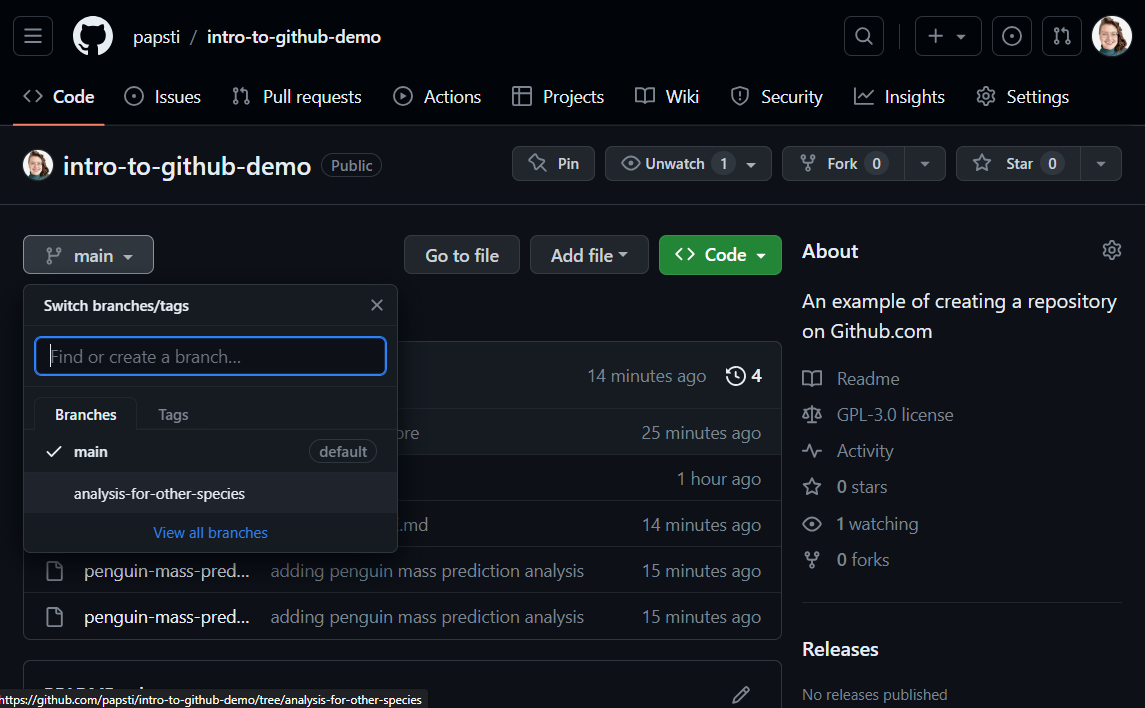Select the main branch in the list
Viewport: 1145px width, 708px height.
click(x=91, y=452)
